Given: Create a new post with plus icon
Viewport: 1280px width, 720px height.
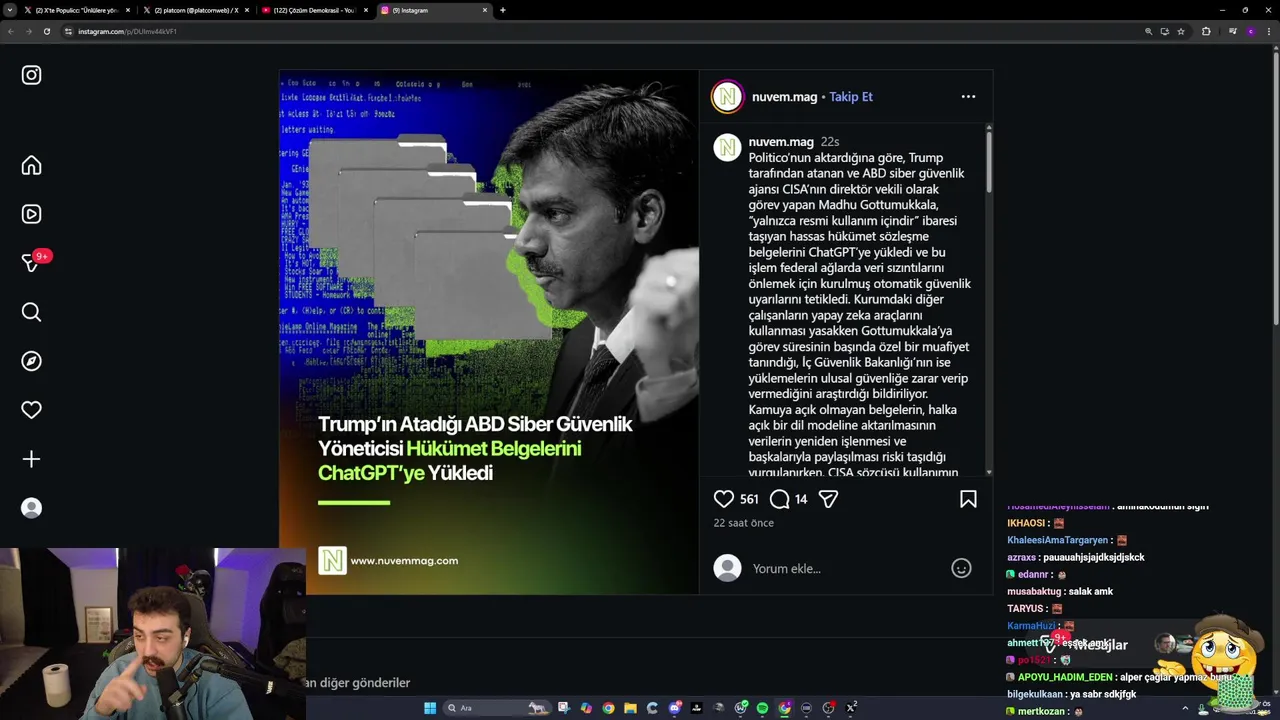Looking at the screenshot, I should 31,459.
